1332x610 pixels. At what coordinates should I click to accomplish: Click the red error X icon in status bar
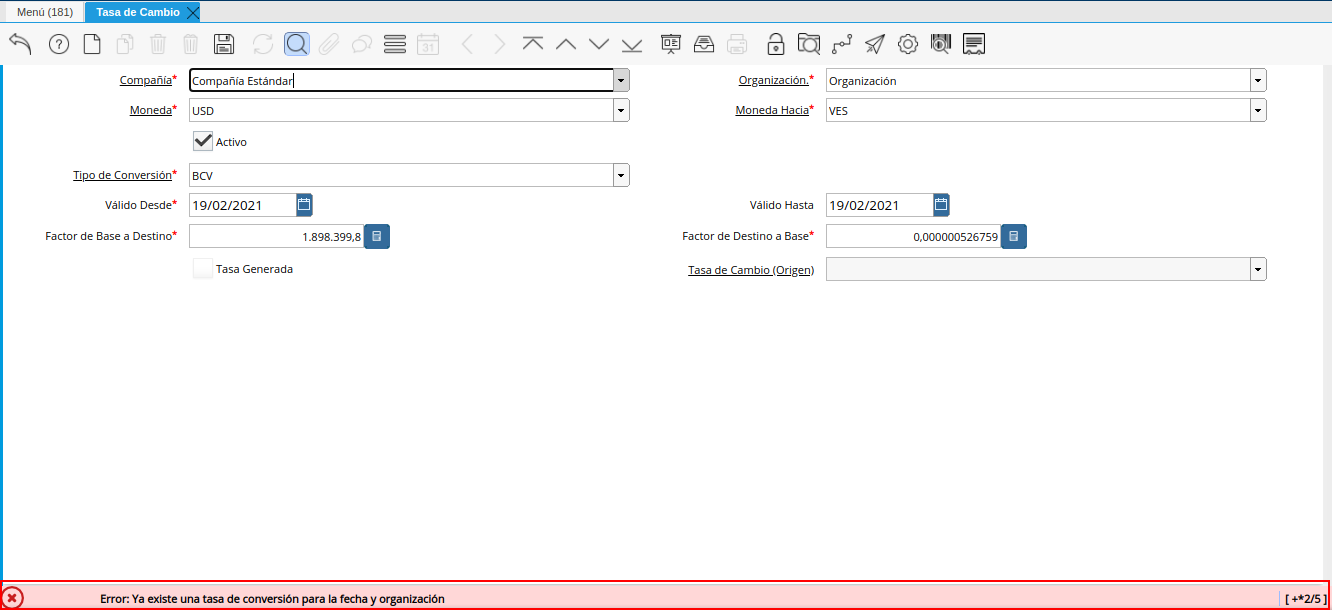click(13, 598)
